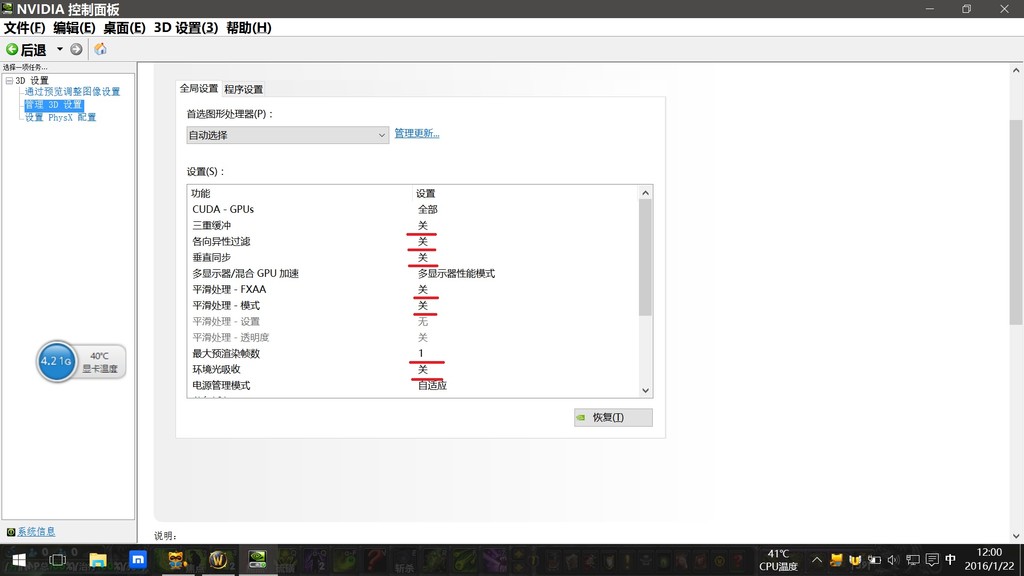
Task: Click the 恢复 restore button
Action: coord(612,417)
